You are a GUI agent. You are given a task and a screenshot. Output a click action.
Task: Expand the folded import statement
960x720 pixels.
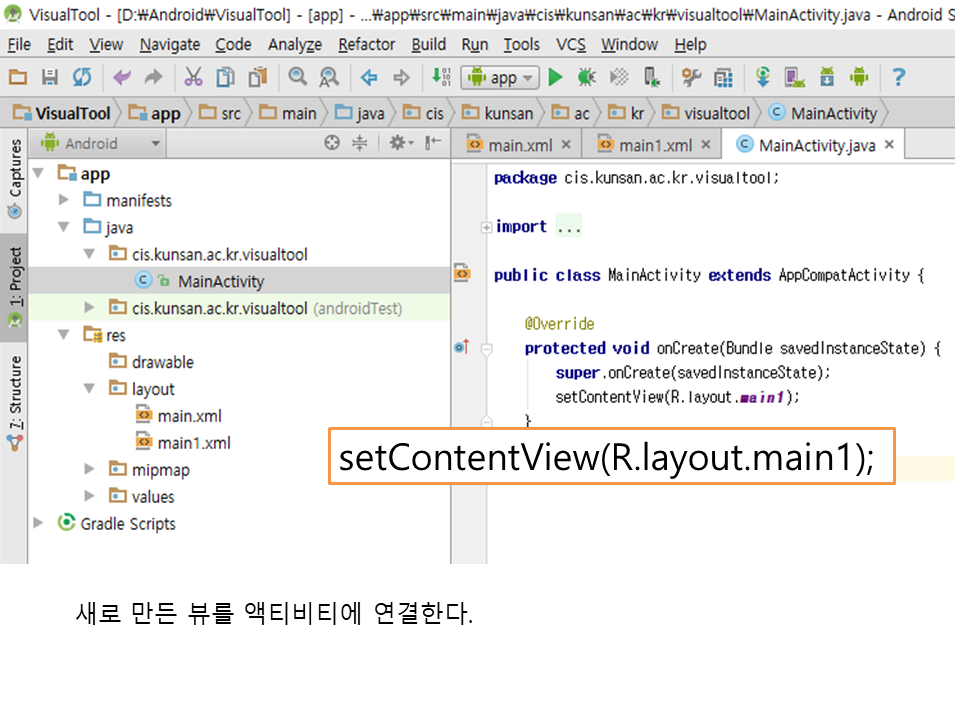coord(486,227)
